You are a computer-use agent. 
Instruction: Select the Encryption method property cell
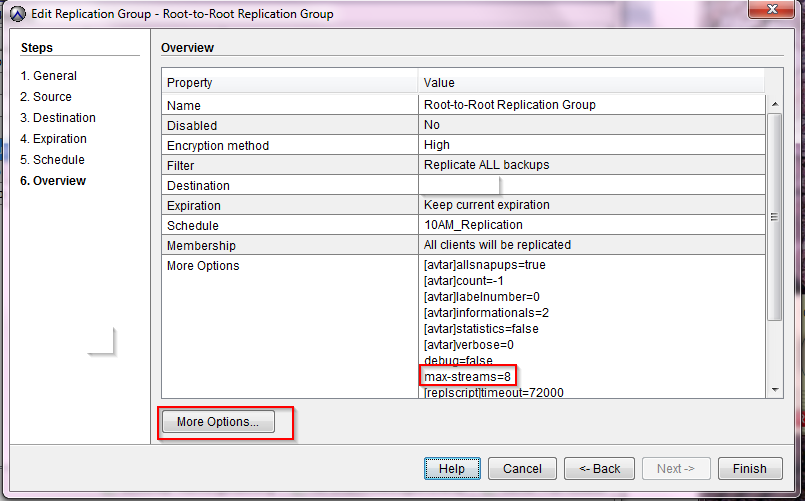[290, 145]
